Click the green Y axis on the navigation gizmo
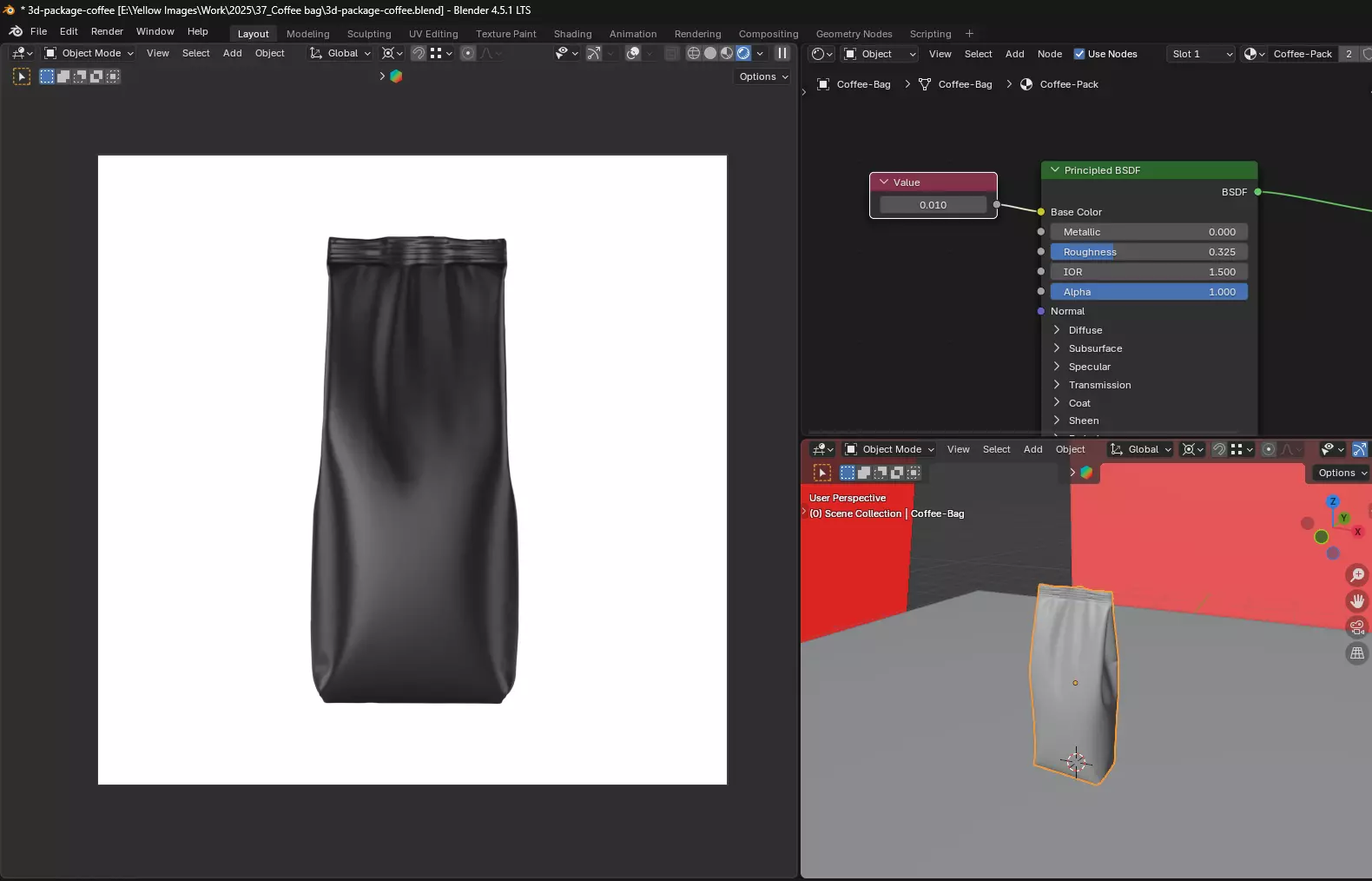Image resolution: width=1372 pixels, height=881 pixels. [1344, 518]
